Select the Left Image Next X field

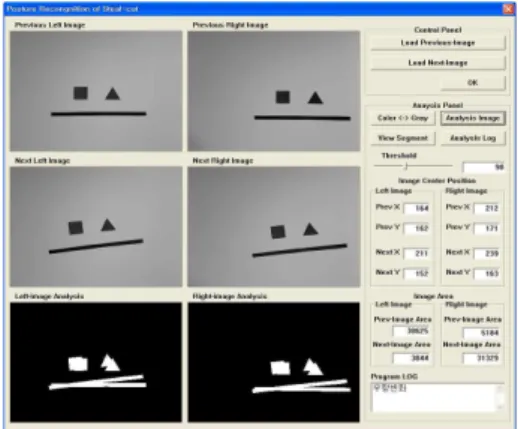pos(416,254)
